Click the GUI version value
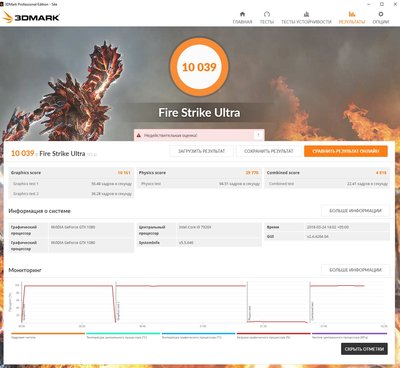 pos(317,236)
